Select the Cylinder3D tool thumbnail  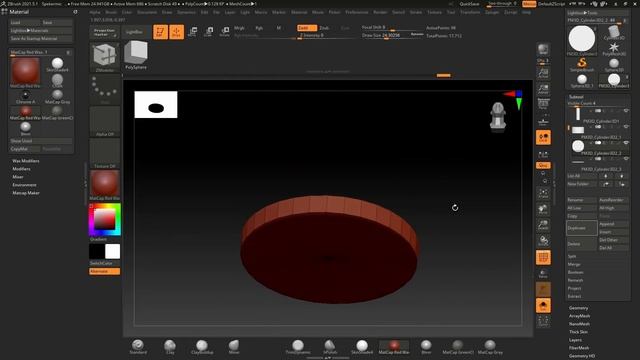click(614, 33)
